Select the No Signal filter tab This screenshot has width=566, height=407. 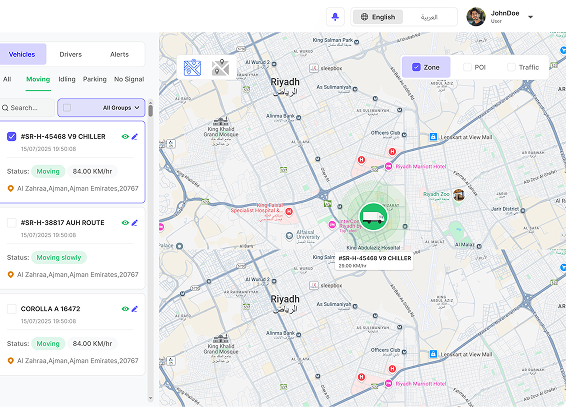pyautogui.click(x=129, y=79)
